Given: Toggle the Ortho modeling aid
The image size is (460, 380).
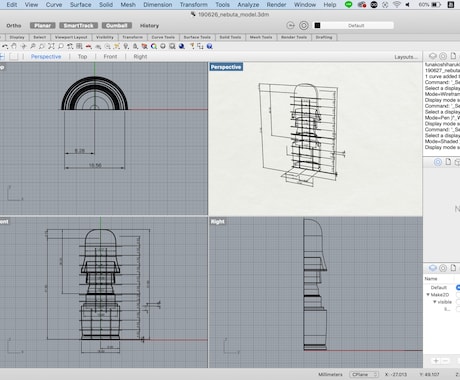Looking at the screenshot, I should (x=14, y=26).
